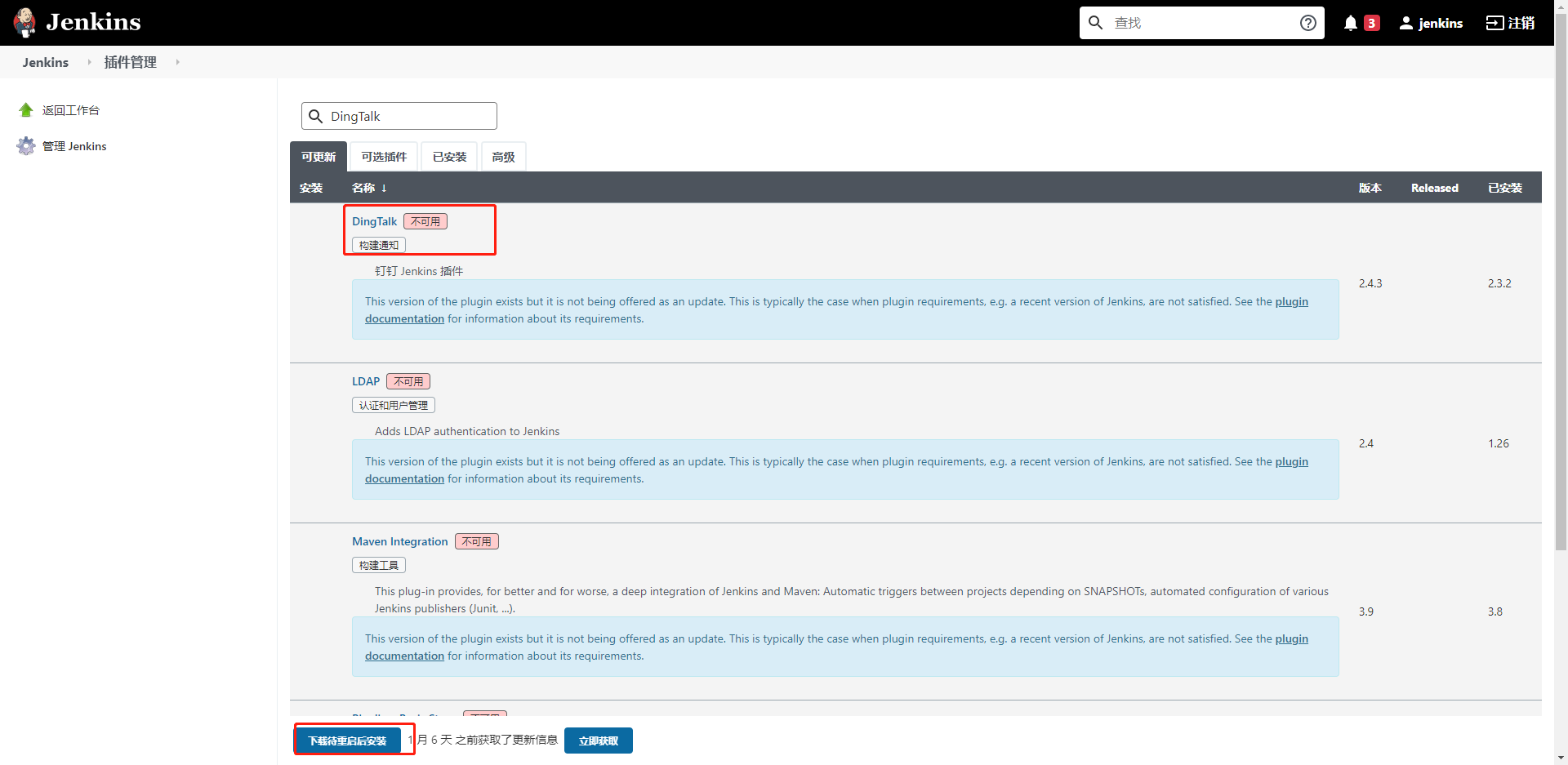Switch to the 已安装 tab
The width and height of the screenshot is (1568, 765).
[x=449, y=157]
